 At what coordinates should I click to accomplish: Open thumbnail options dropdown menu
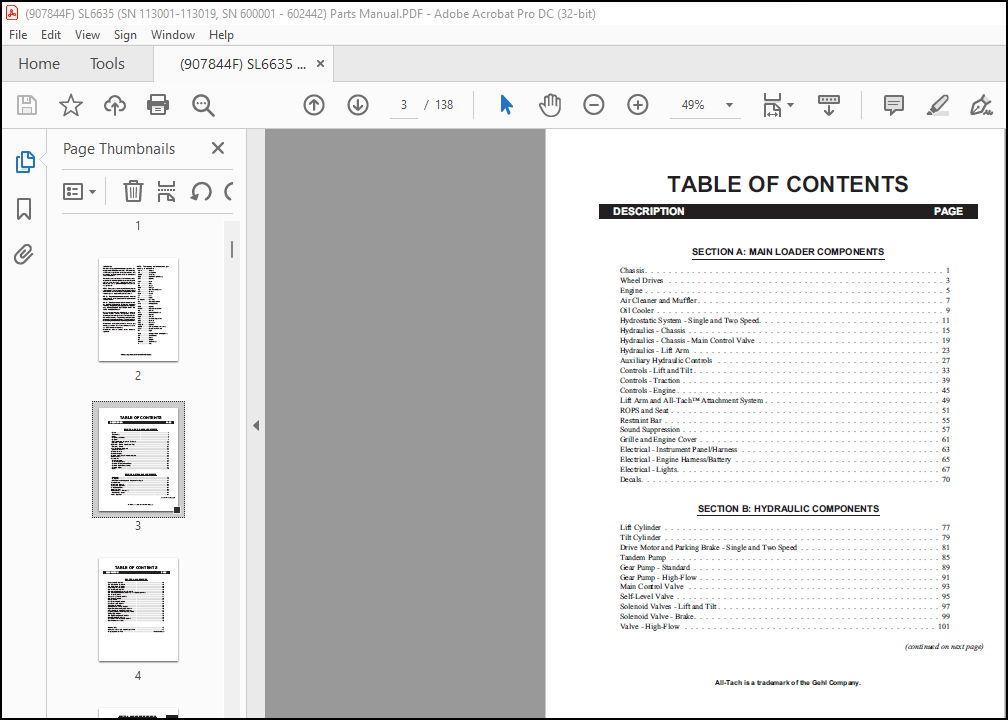[x=79, y=192]
